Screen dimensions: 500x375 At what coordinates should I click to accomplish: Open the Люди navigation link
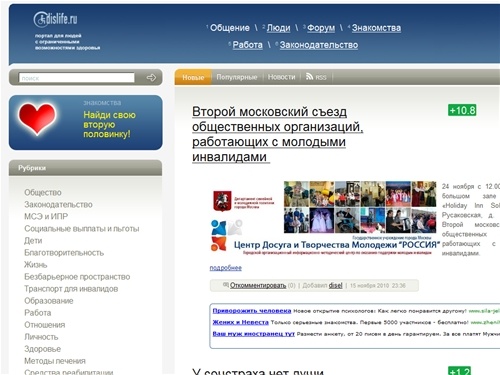(x=278, y=28)
